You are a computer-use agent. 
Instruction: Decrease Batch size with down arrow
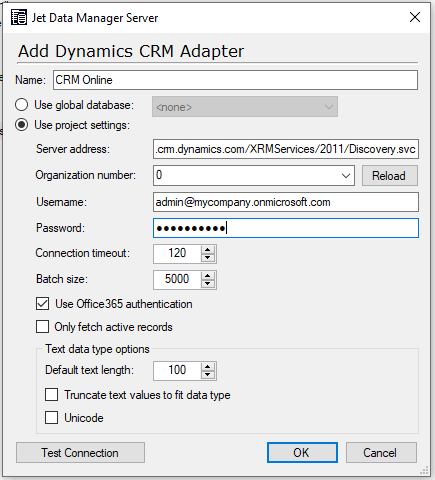(208, 284)
